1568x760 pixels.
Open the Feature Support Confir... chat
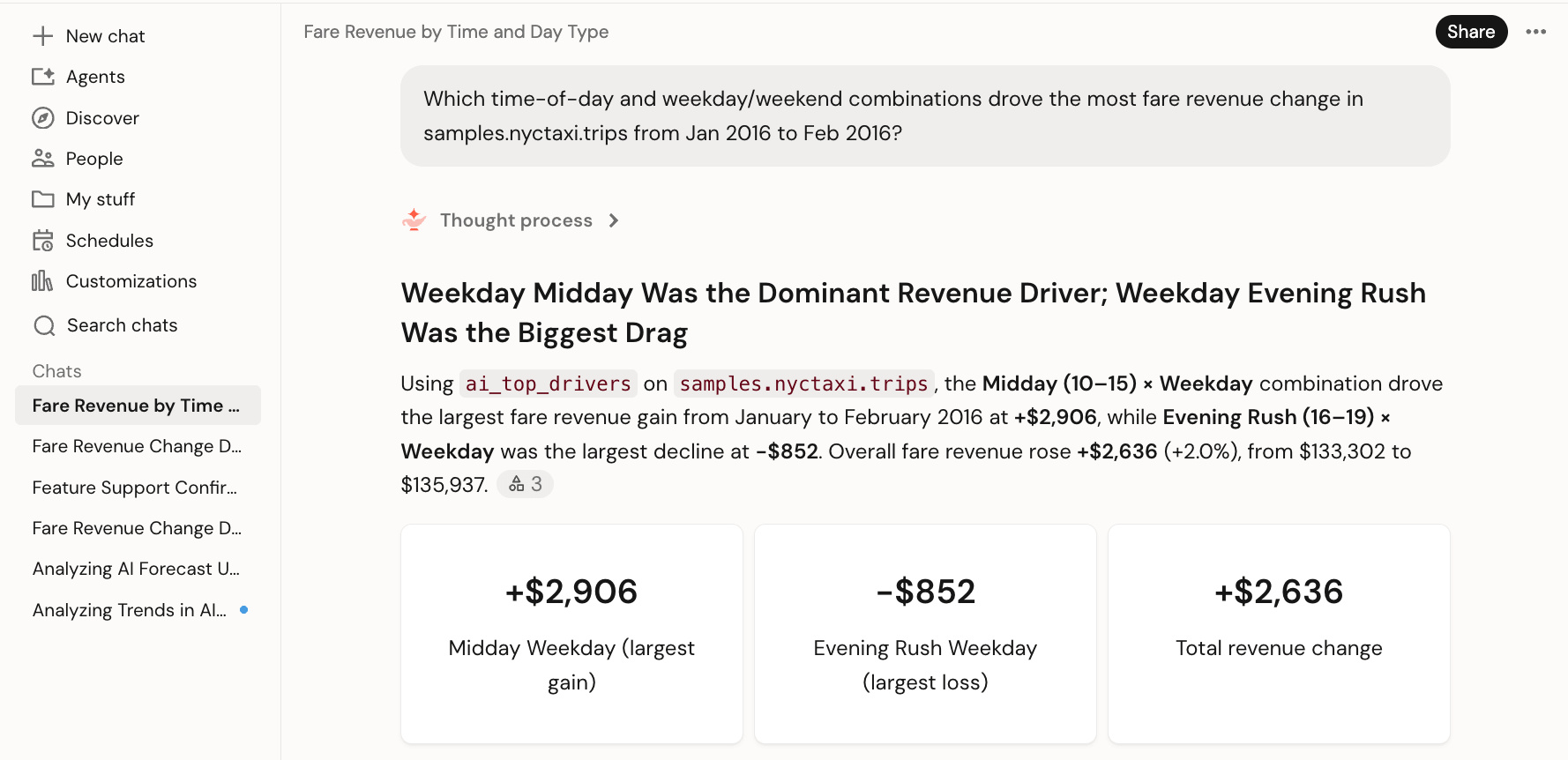pyautogui.click(x=138, y=488)
